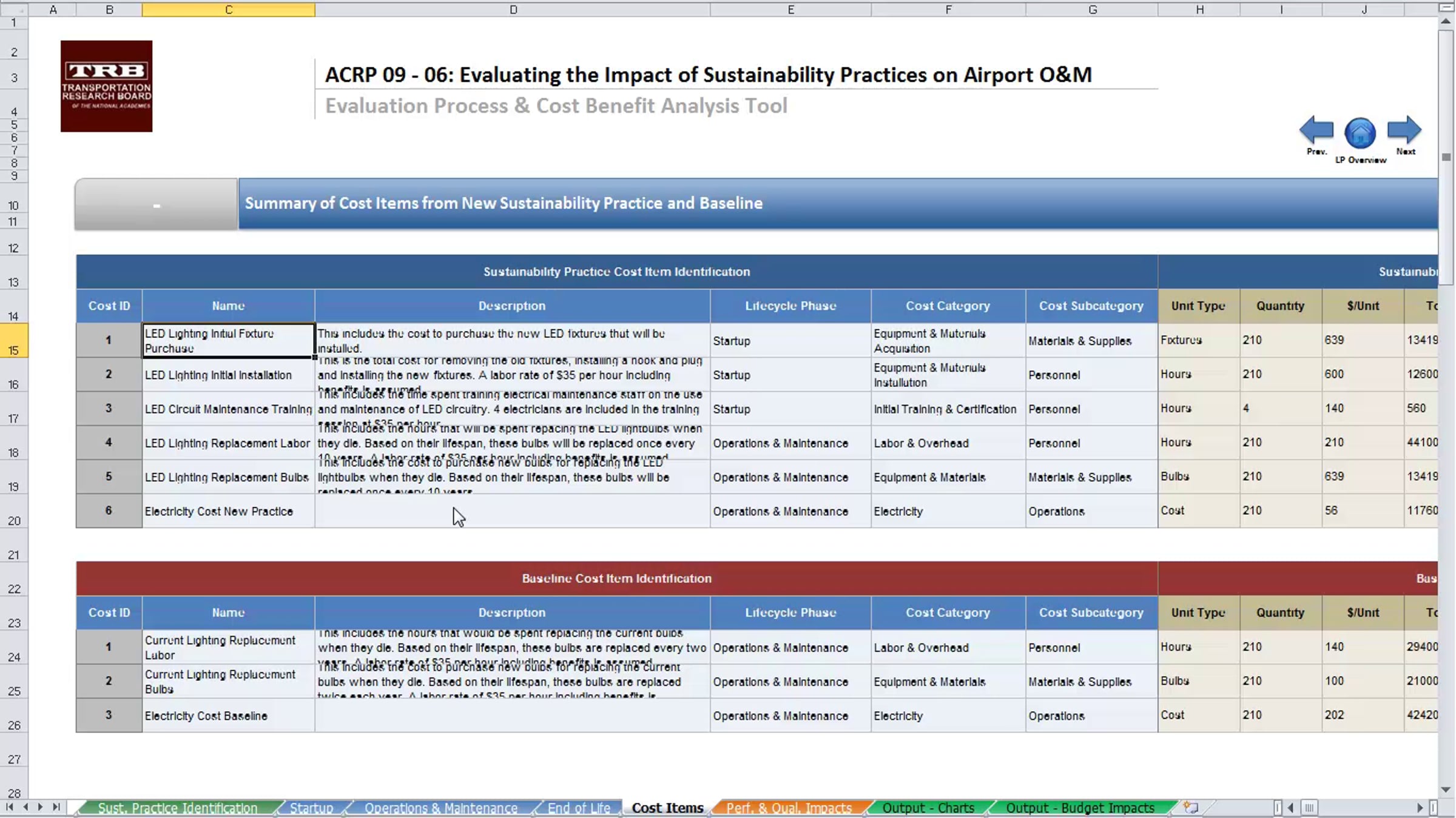Go to previous sheet tab navigation arrow

tap(25, 807)
